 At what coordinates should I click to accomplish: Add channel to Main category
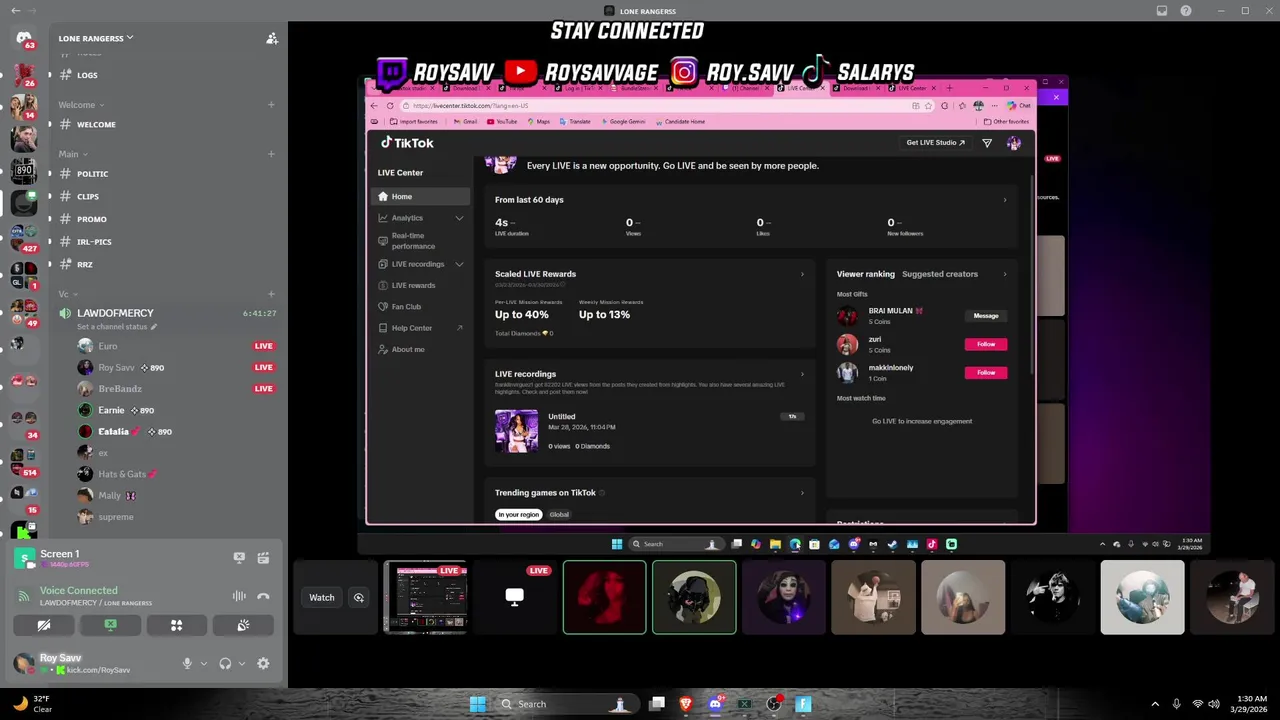click(x=271, y=154)
